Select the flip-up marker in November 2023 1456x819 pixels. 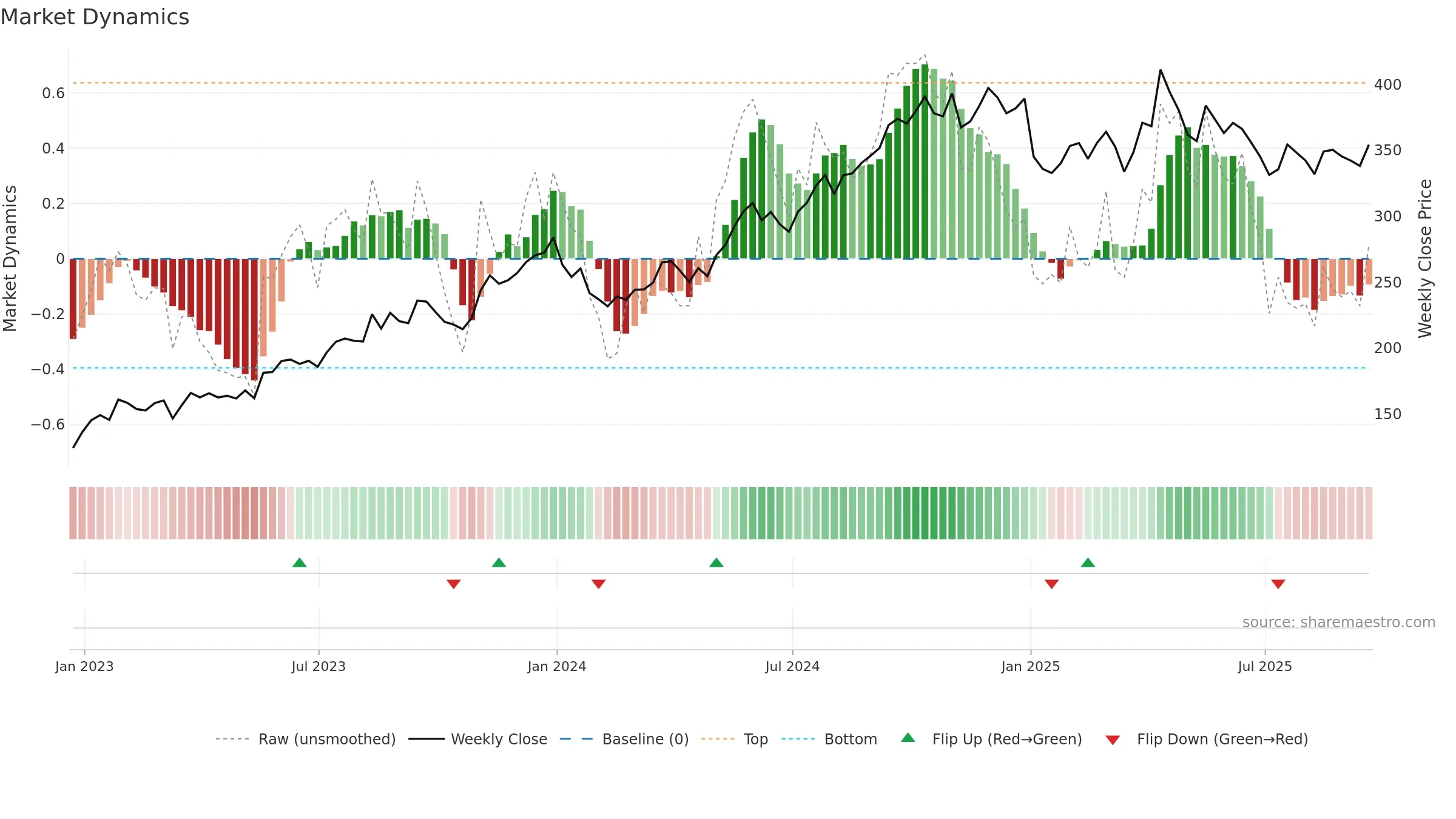click(499, 562)
